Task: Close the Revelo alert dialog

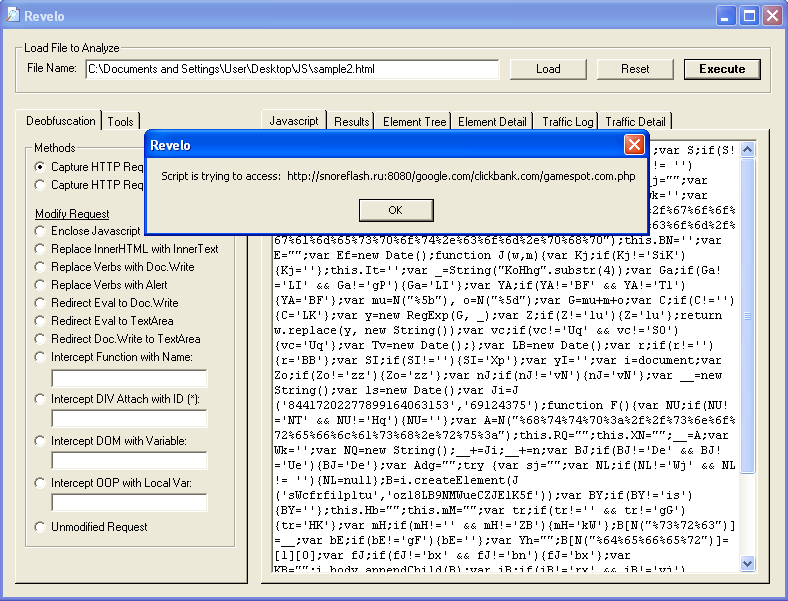Action: click(633, 146)
